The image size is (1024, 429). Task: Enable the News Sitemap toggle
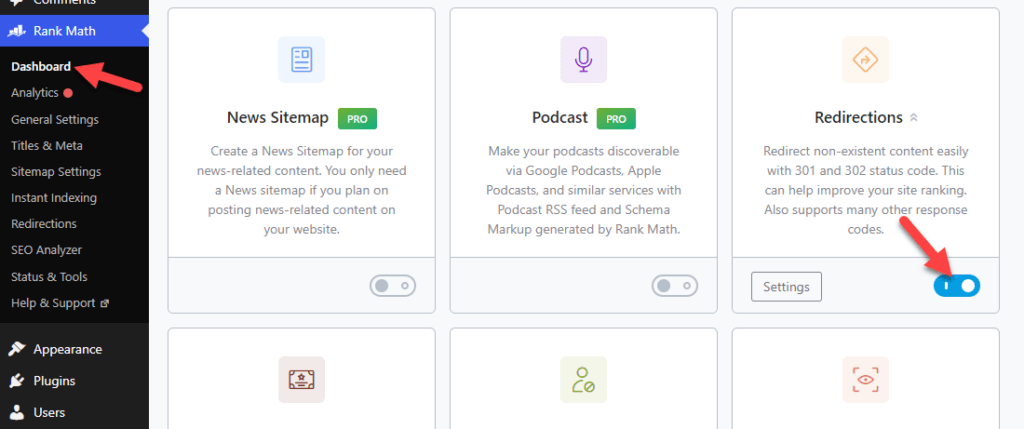pyautogui.click(x=392, y=286)
